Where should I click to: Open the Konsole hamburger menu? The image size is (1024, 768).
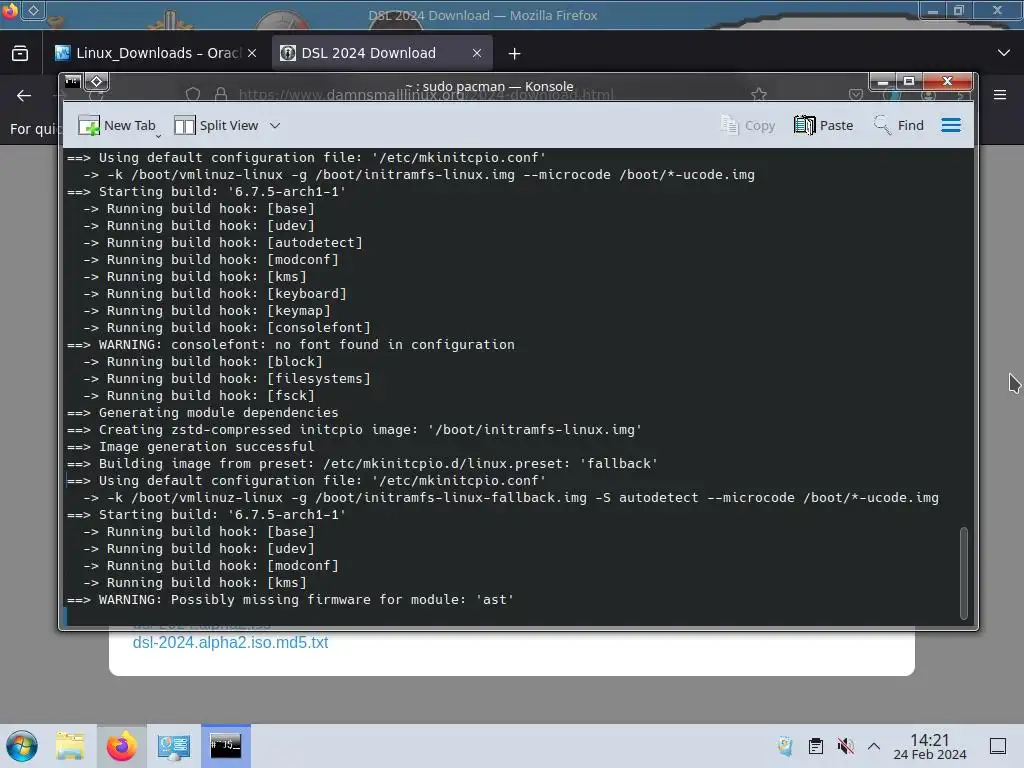(951, 125)
